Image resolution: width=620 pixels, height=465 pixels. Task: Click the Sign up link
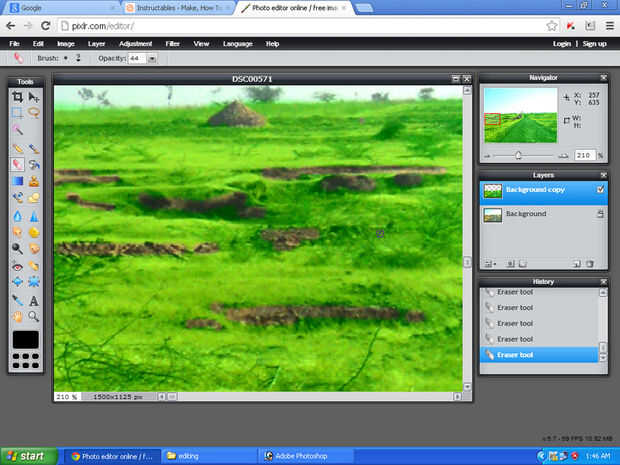click(x=594, y=44)
